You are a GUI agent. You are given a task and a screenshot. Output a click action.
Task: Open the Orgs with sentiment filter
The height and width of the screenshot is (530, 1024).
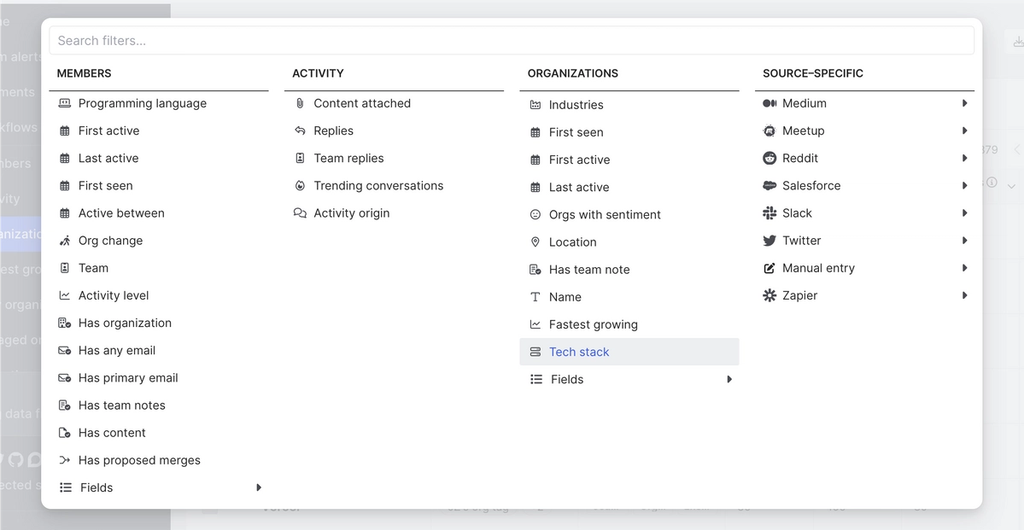604,215
